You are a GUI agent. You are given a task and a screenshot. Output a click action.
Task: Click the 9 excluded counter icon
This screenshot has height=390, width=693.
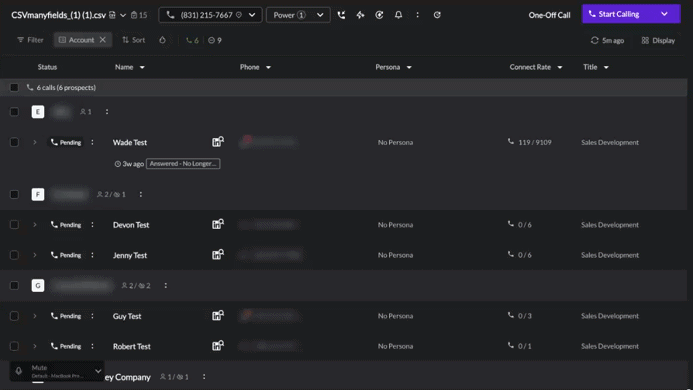(x=215, y=40)
